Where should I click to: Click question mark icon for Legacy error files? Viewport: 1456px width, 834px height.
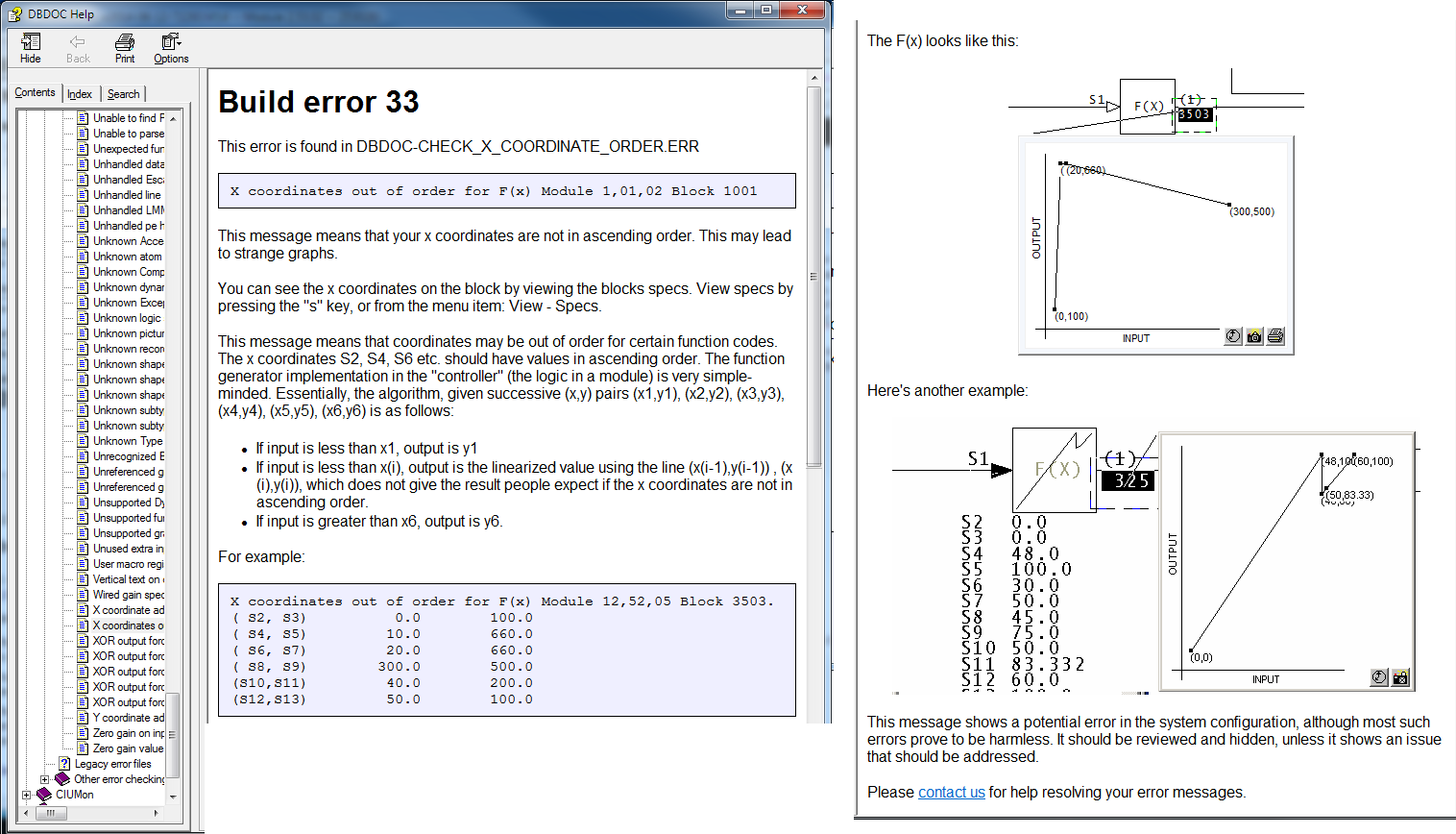(x=64, y=764)
